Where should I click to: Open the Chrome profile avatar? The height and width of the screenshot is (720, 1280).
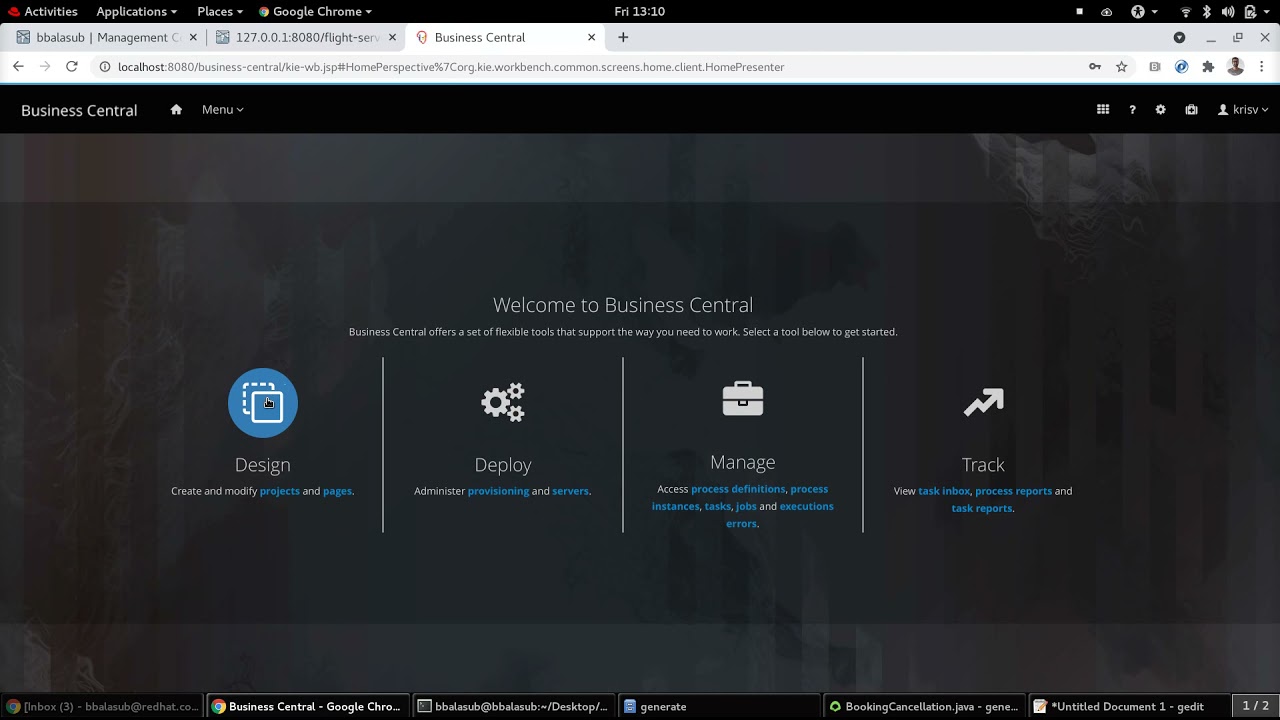pyautogui.click(x=1235, y=67)
